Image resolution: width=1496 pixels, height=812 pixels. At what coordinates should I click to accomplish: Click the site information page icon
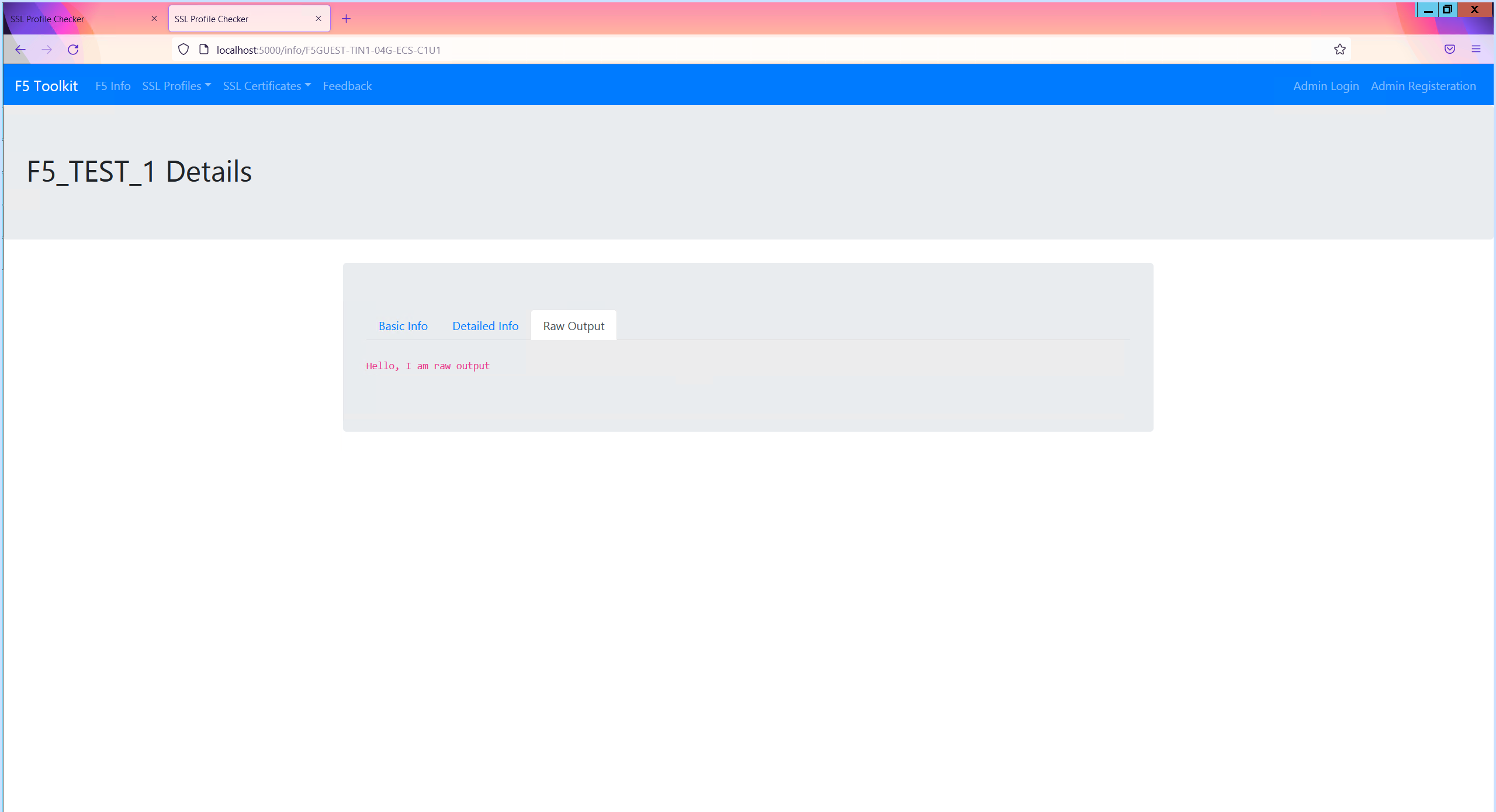tap(204, 50)
